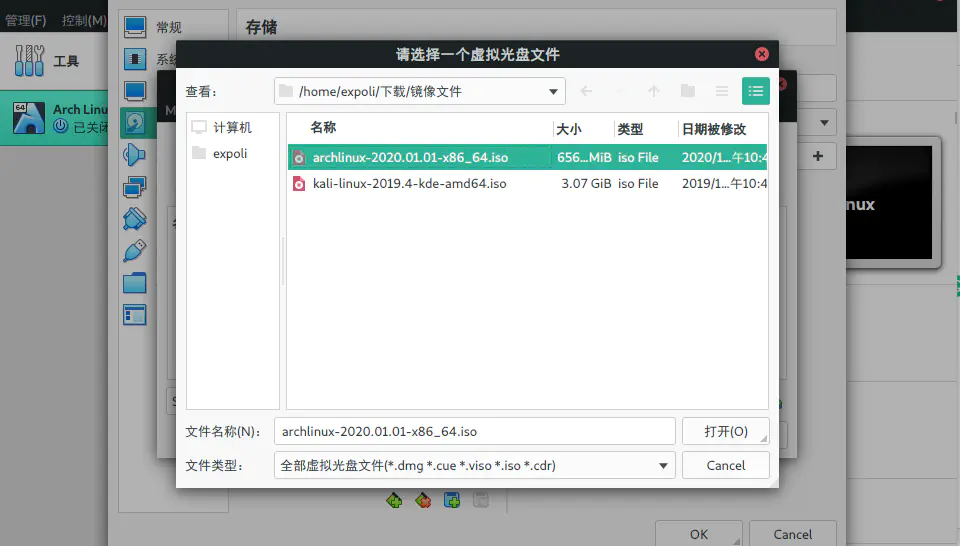This screenshot has height=546, width=960.
Task: Click the Arch Linux VM preview thumbnail
Action: (x=889, y=202)
